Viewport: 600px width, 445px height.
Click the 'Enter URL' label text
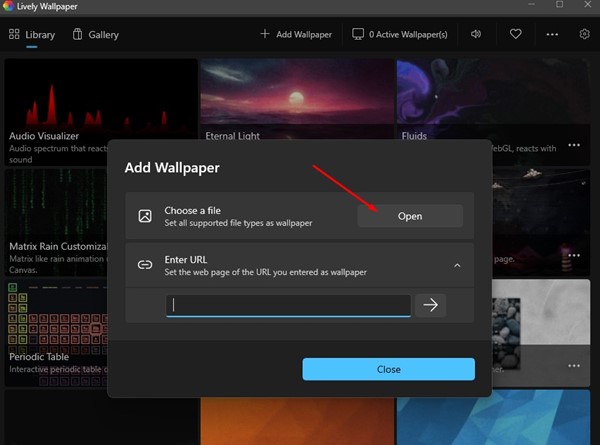[x=186, y=260]
